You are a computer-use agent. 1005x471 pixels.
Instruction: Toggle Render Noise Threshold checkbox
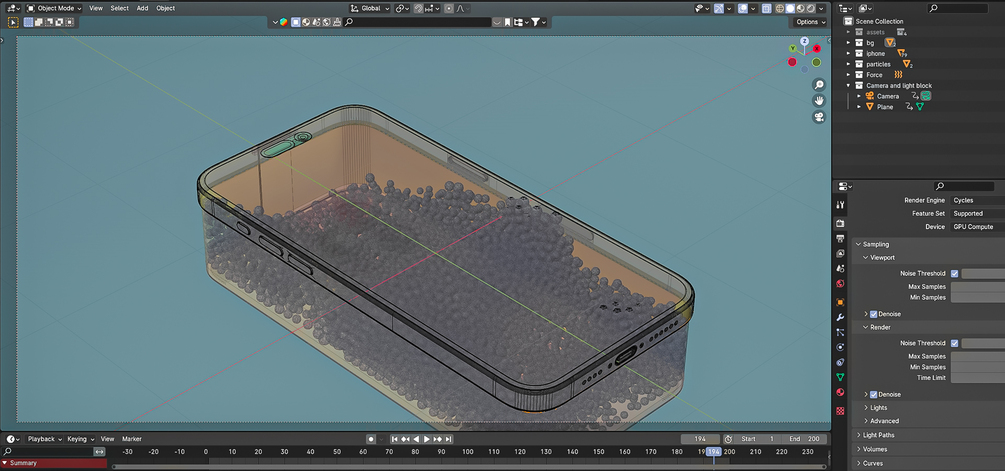pyautogui.click(x=954, y=343)
